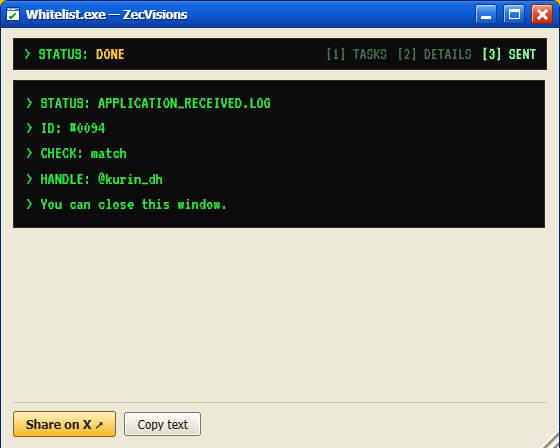Click the window title text Whitelist.exe — ZecVisions

click(106, 15)
